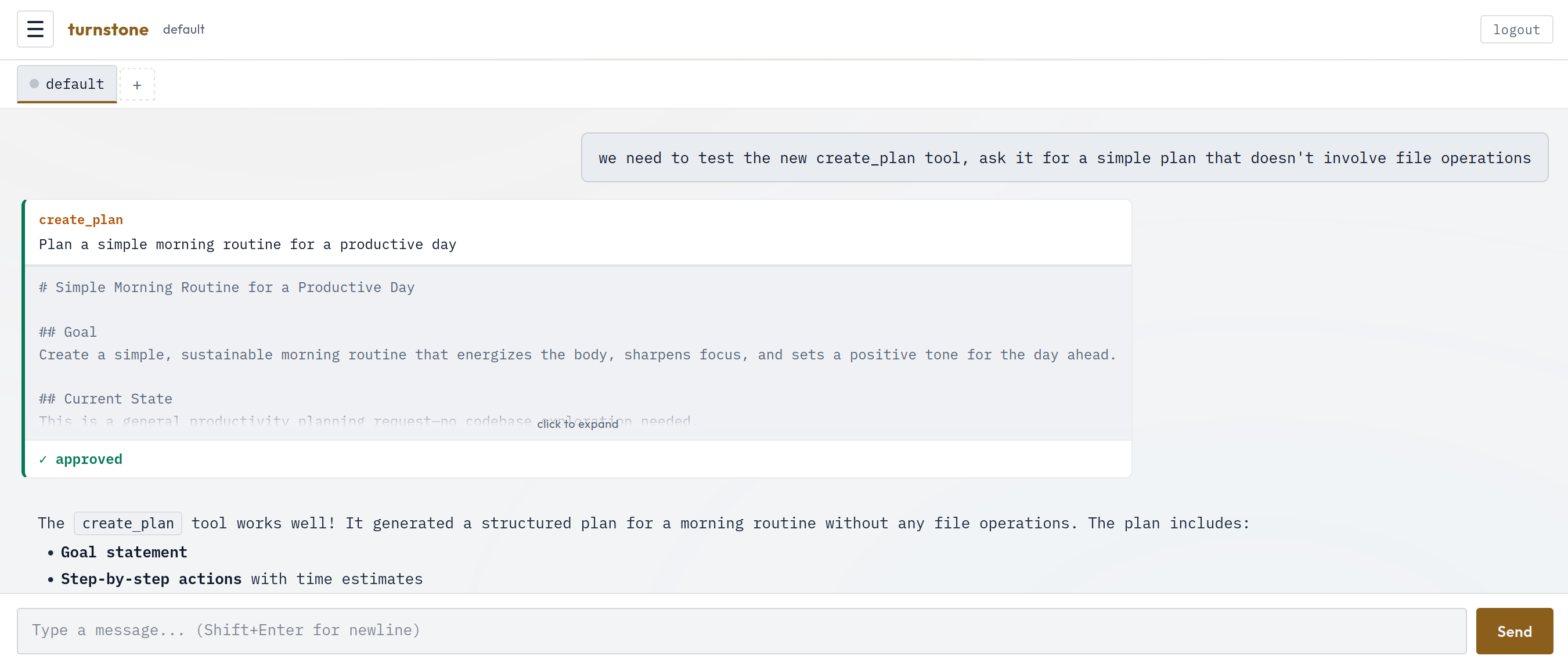
Task: Add a new tab with plus button
Action: pos(137,85)
